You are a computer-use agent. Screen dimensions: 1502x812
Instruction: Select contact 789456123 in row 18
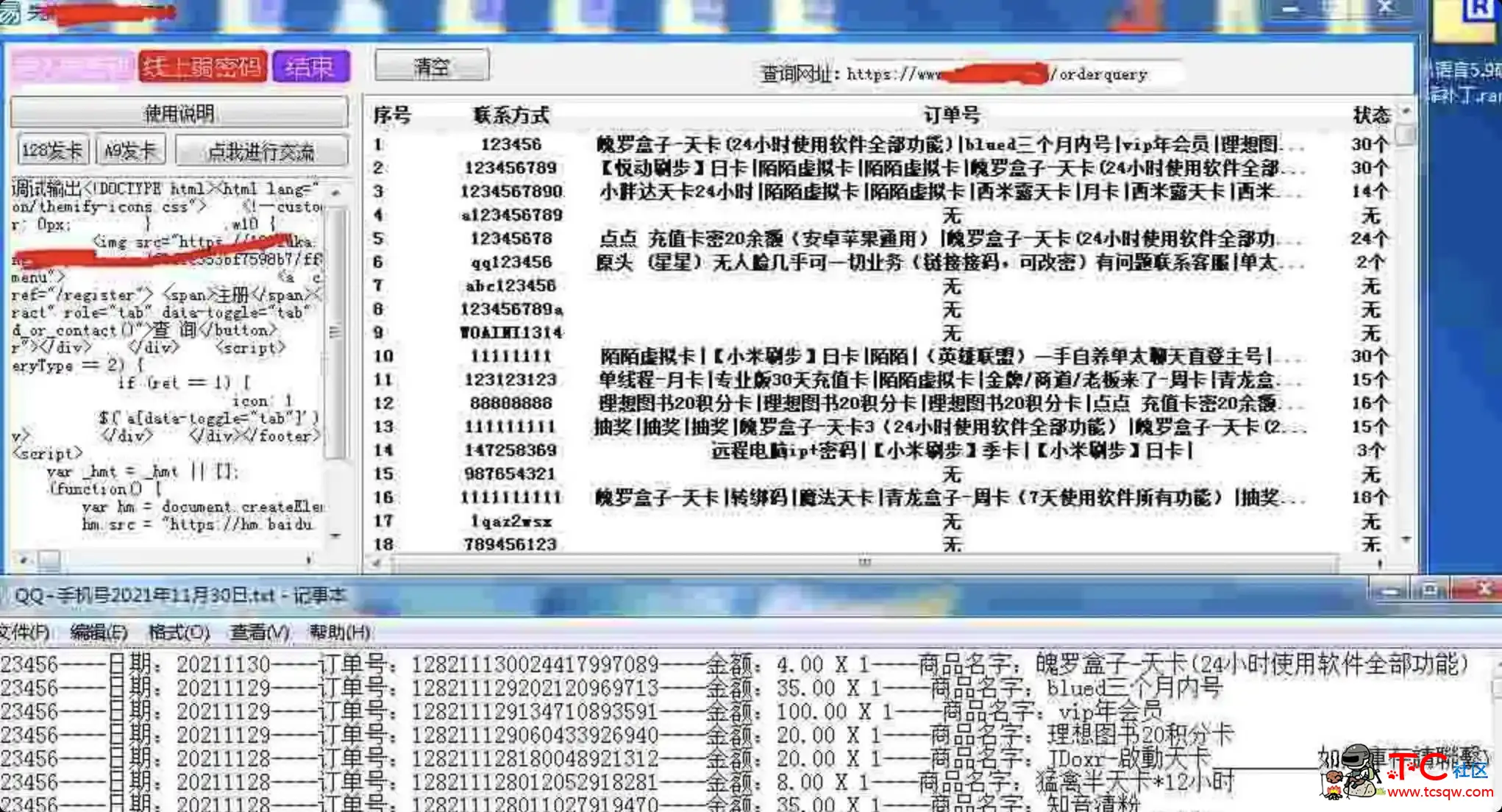(x=511, y=544)
